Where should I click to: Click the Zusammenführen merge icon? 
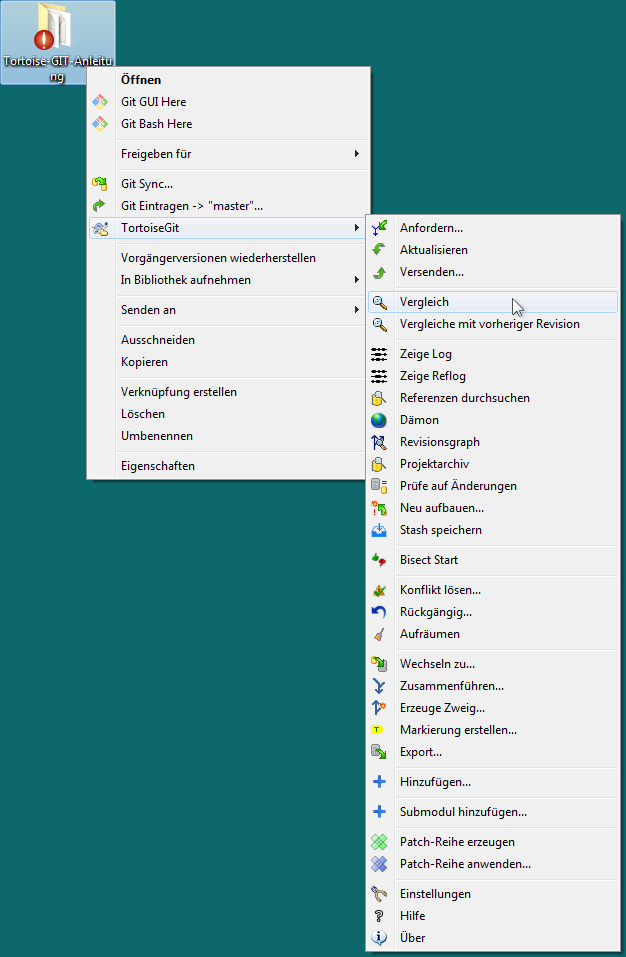[379, 686]
